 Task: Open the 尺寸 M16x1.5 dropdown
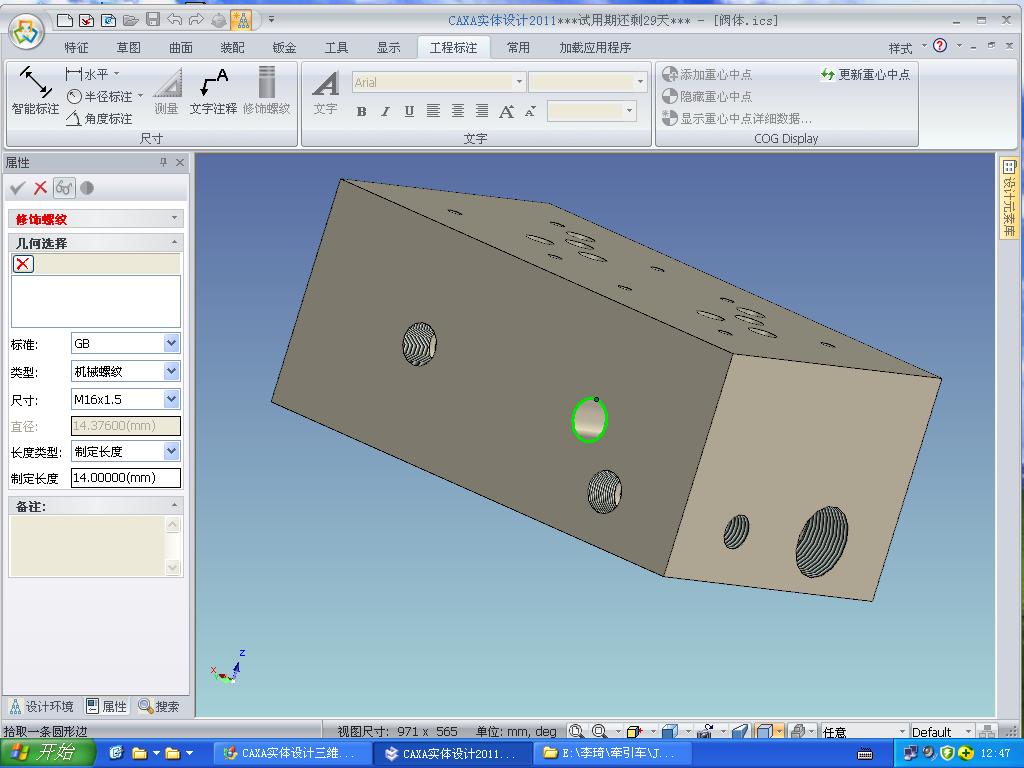click(171, 400)
